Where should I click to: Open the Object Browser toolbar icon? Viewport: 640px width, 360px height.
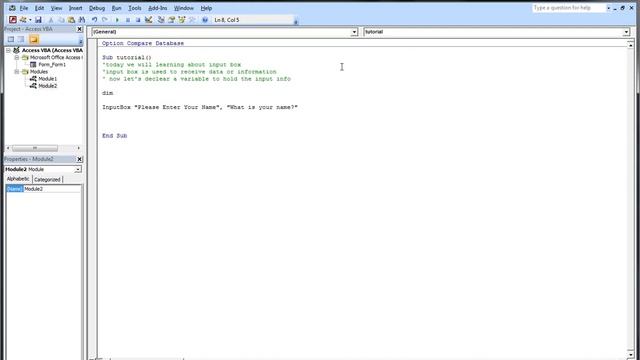tap(182, 20)
